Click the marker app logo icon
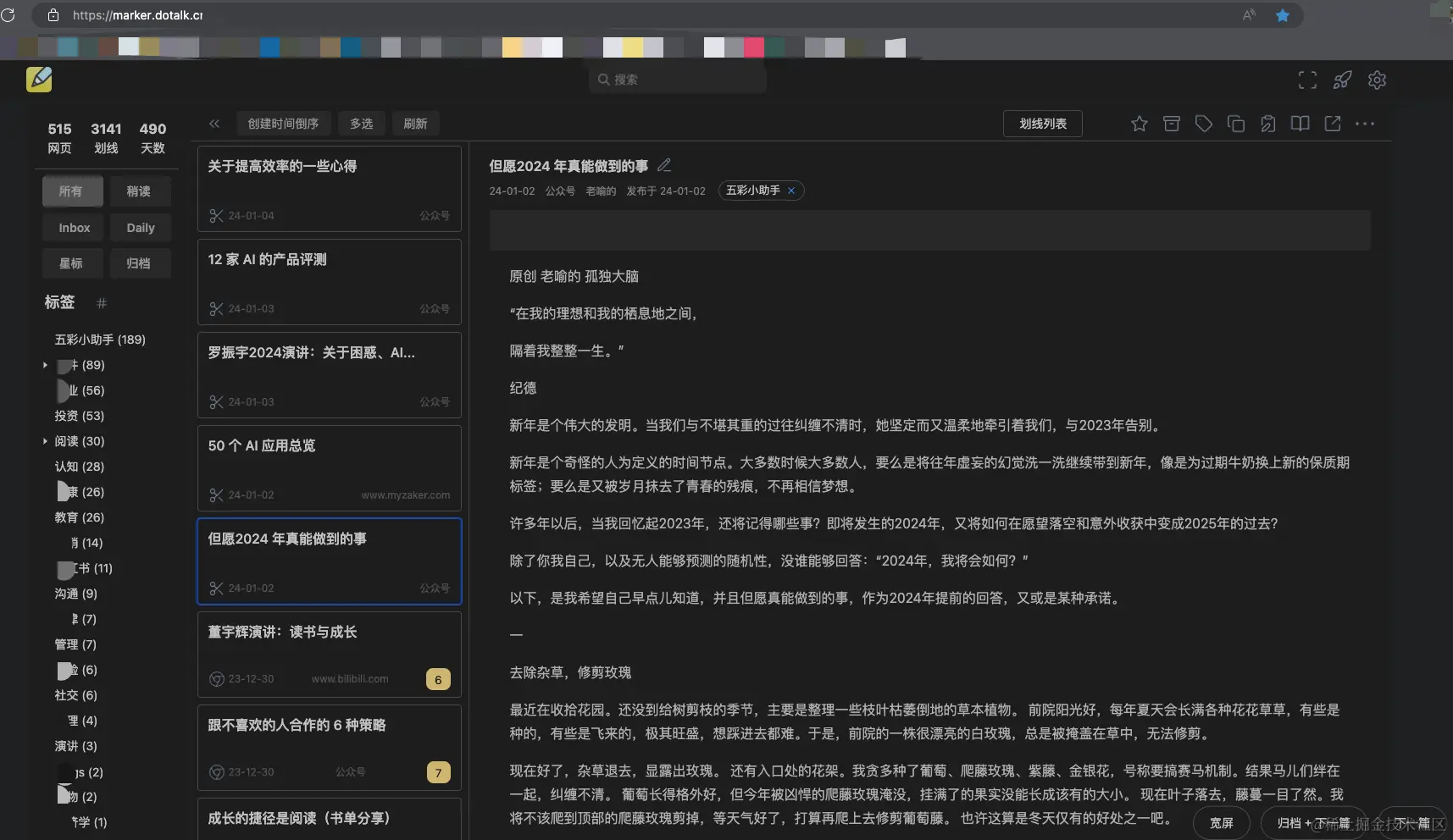The width and height of the screenshot is (1453, 840). (x=39, y=79)
